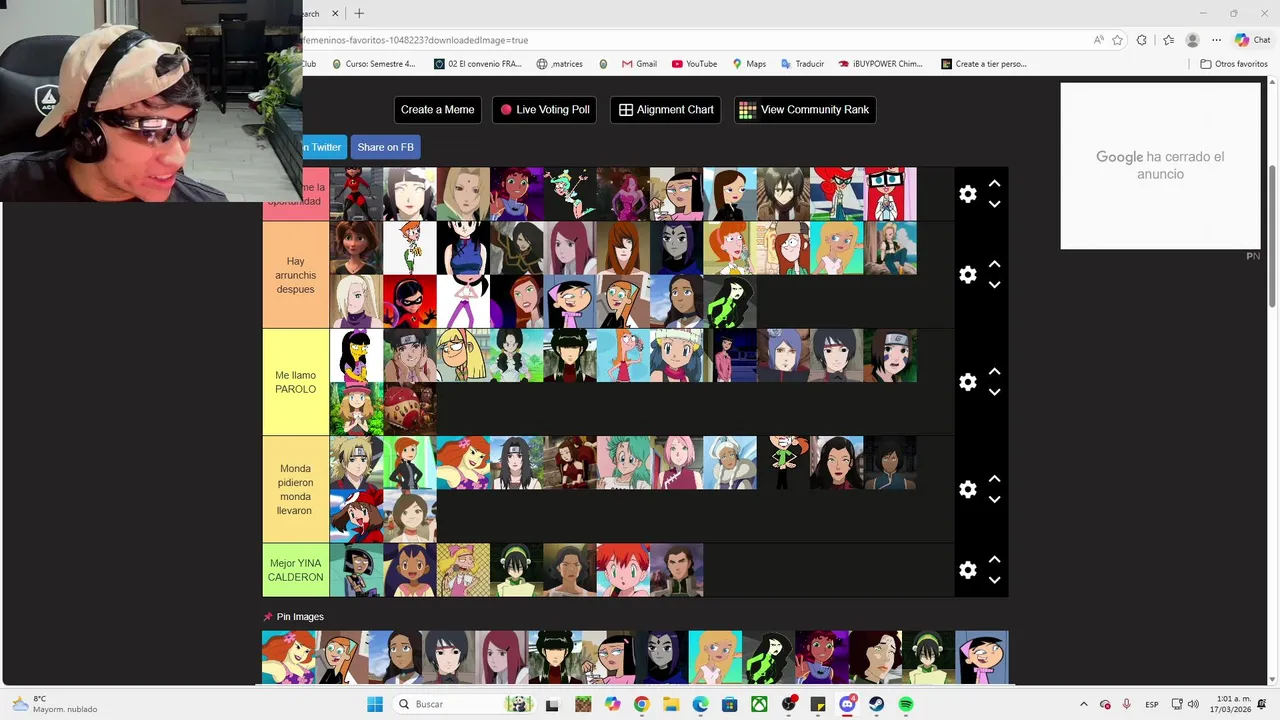
Task: Open iBUYPOWER bookmark
Action: (880, 64)
